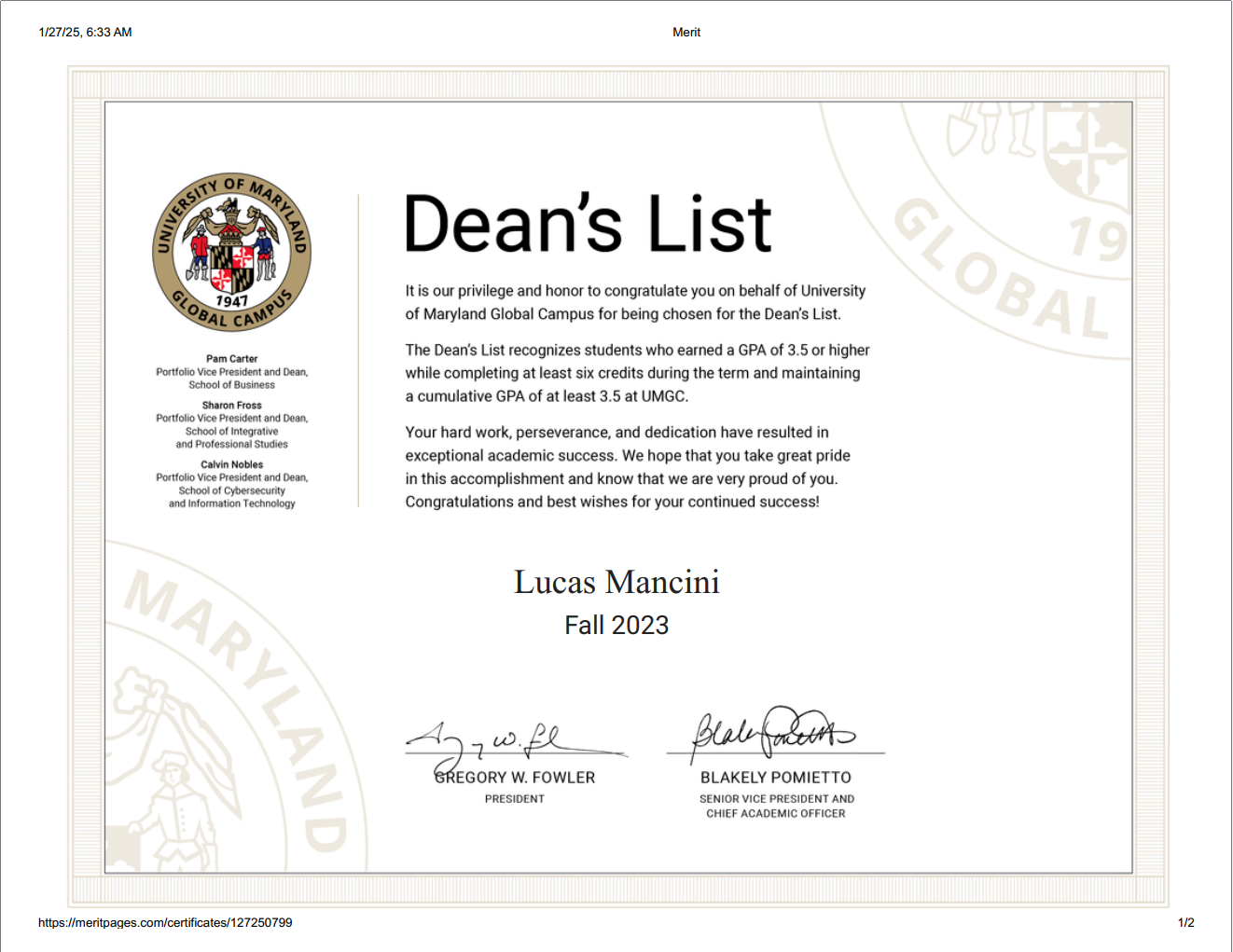Click the page number '1/2'
Viewport: 1233px width, 952px height.
pos(1186,923)
